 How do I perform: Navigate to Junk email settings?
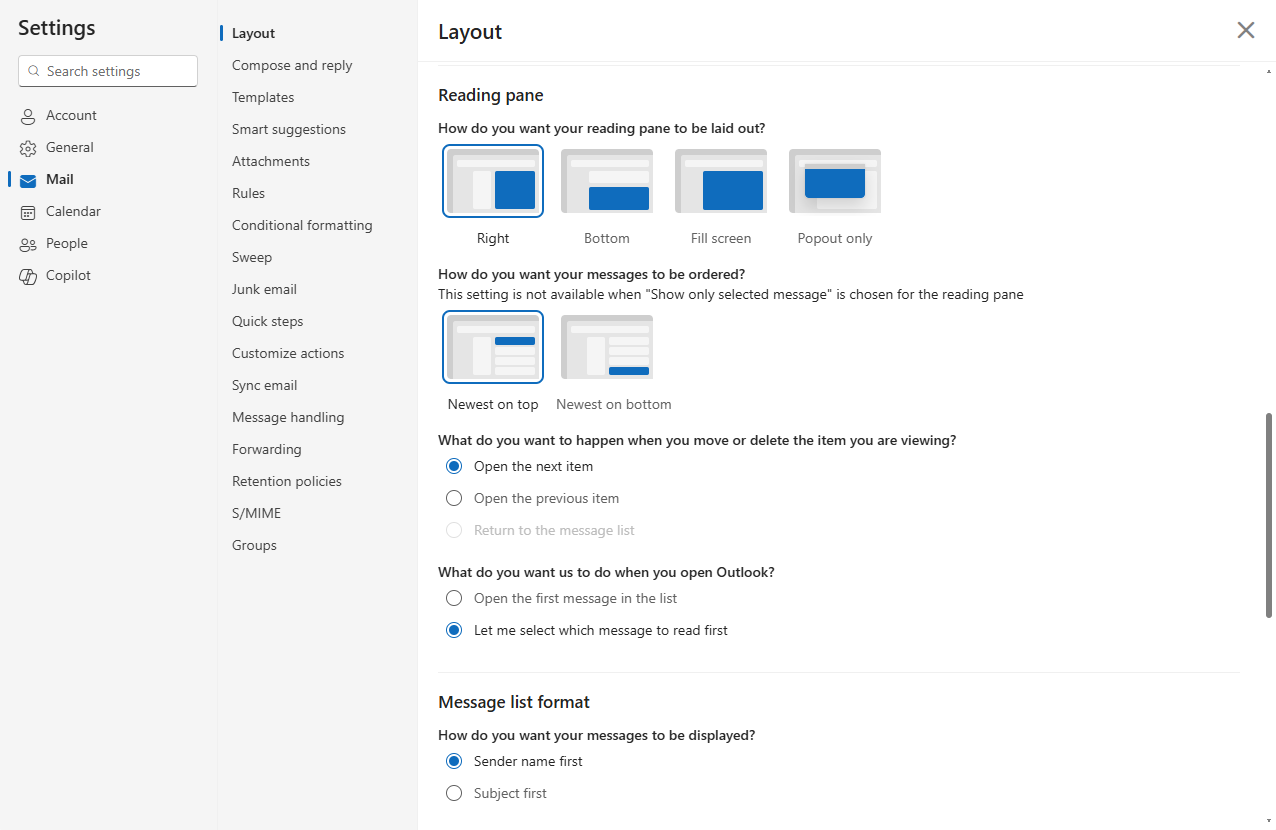coord(264,289)
